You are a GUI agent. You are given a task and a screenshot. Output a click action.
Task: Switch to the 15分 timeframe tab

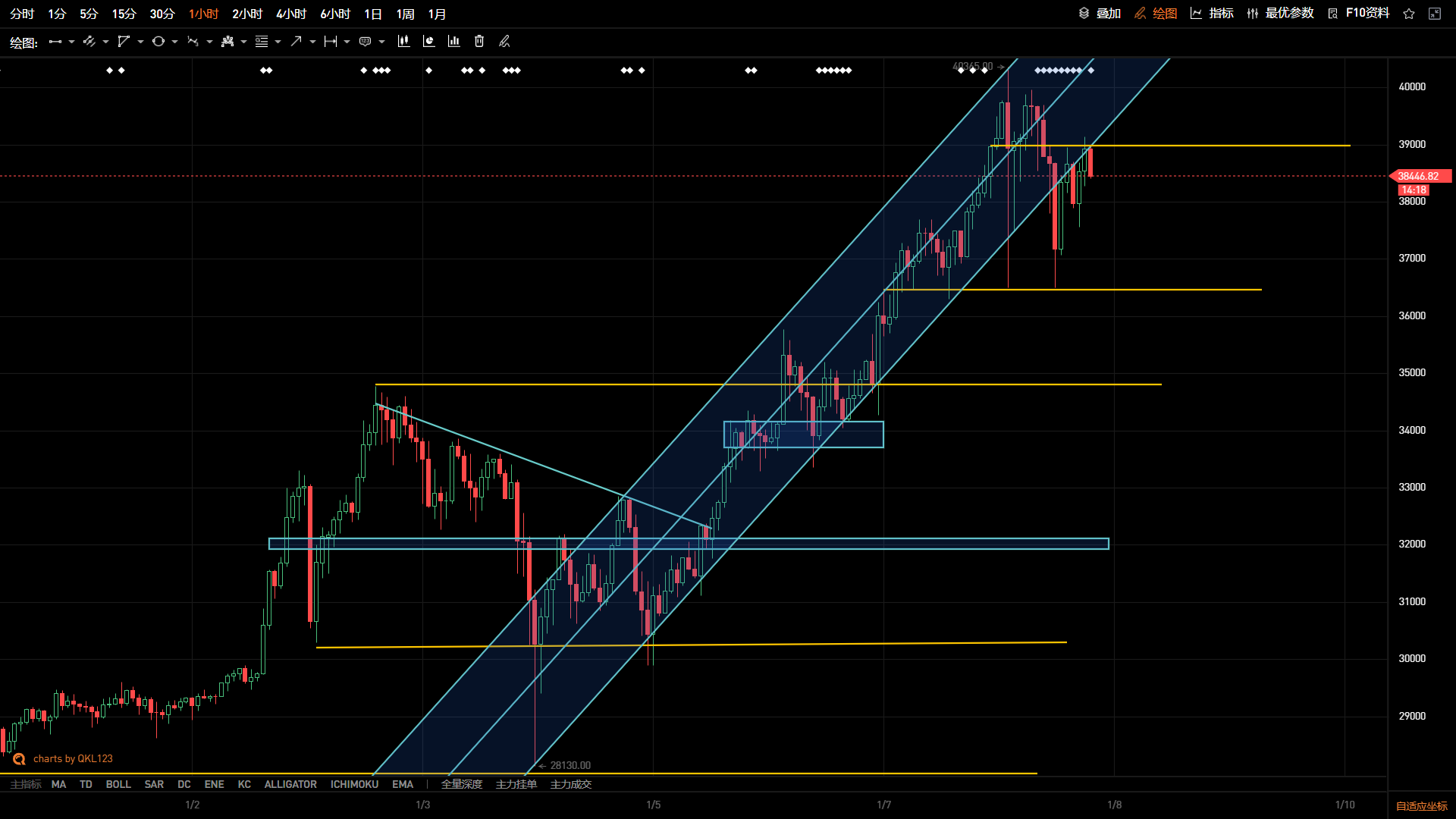[x=124, y=14]
